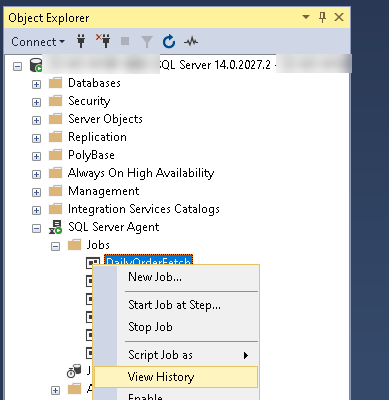
Task: Collapse the Jobs folder
Action: point(55,246)
